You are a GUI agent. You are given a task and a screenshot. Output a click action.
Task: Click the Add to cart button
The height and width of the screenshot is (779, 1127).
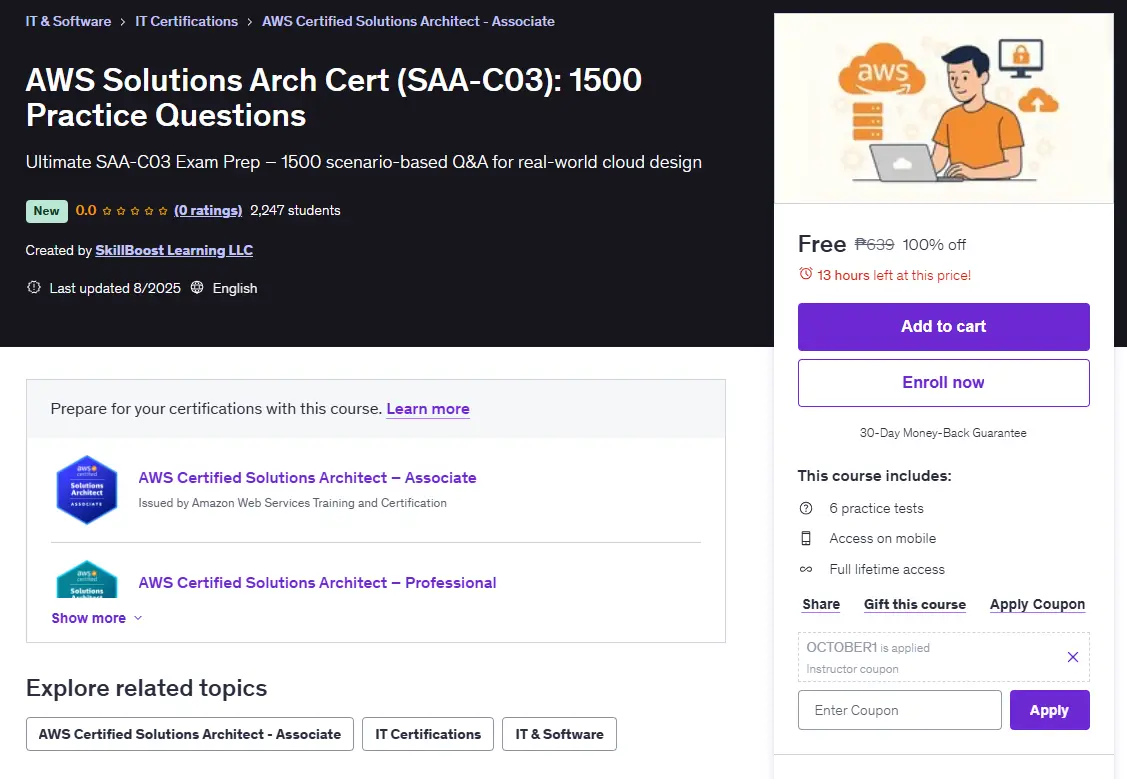943,327
